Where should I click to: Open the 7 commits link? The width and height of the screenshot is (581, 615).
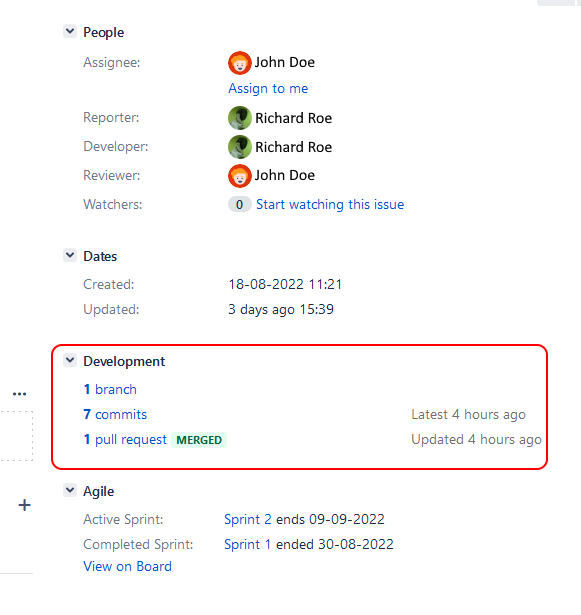115,415
